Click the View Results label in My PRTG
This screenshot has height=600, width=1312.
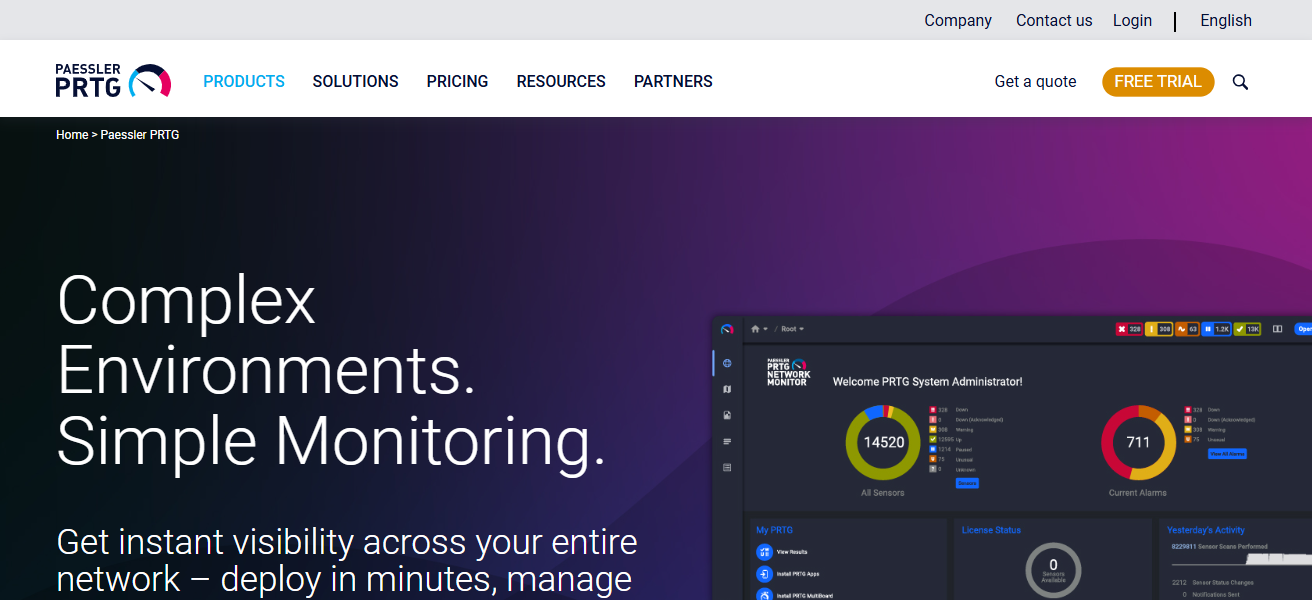(792, 552)
